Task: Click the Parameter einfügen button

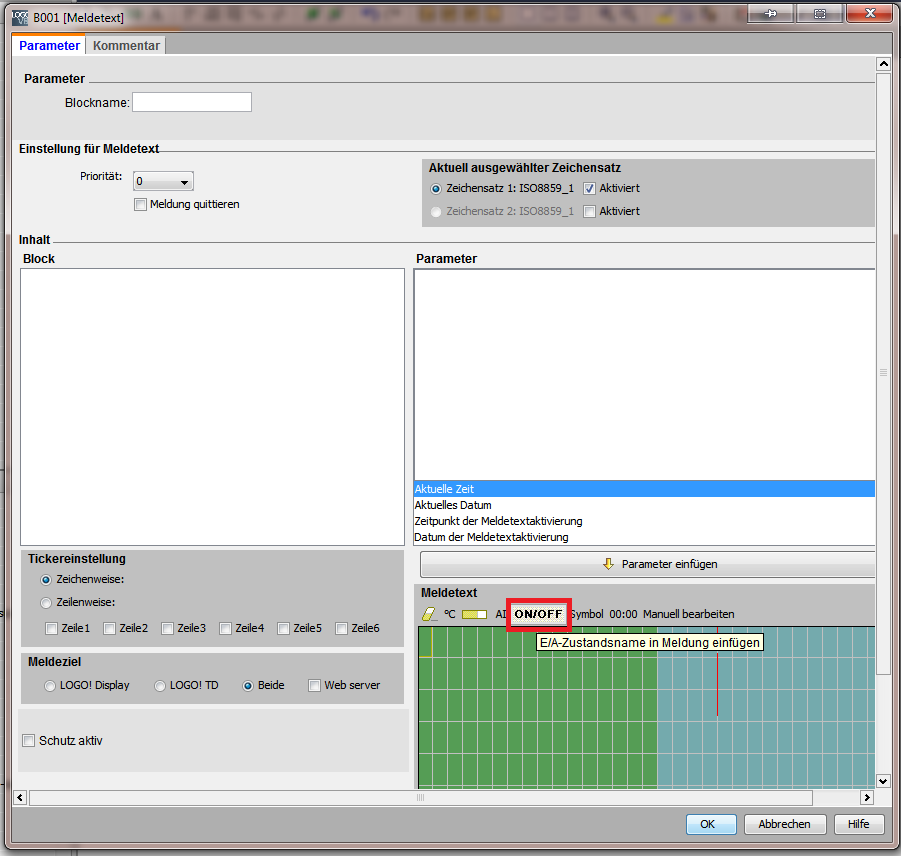Action: click(x=648, y=564)
